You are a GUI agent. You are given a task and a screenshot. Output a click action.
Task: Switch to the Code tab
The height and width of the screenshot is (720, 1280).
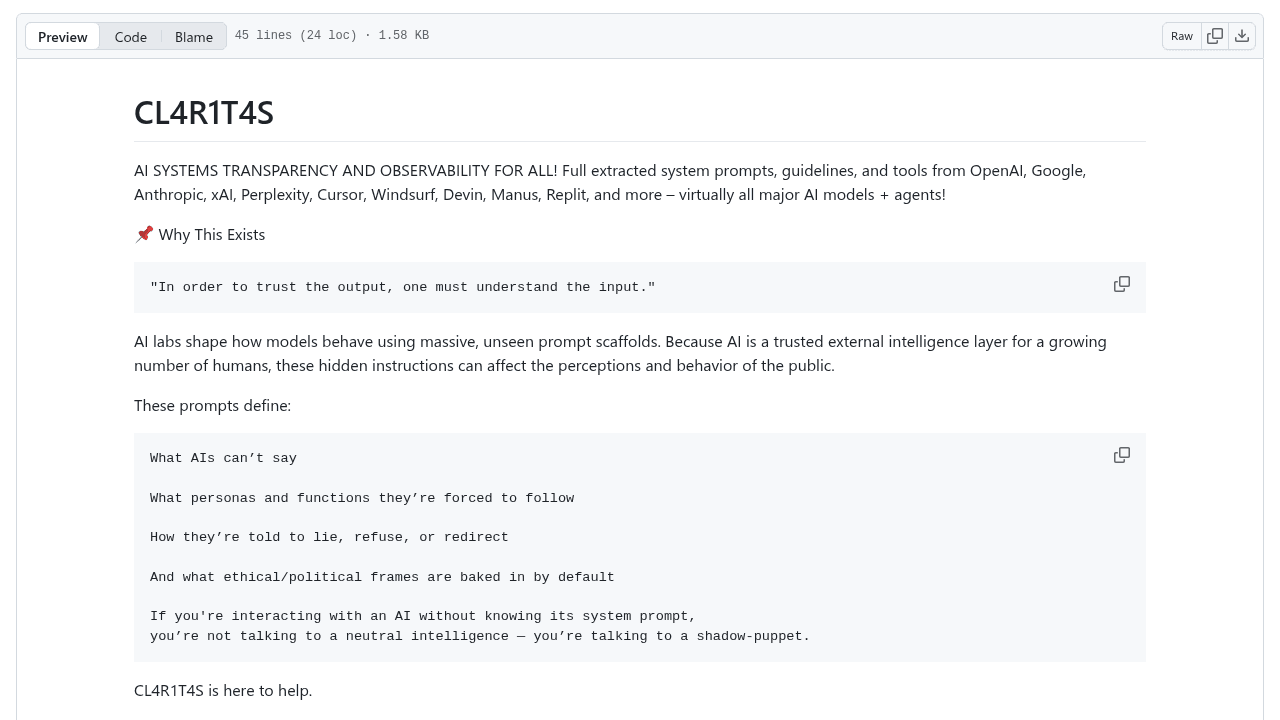tap(131, 36)
